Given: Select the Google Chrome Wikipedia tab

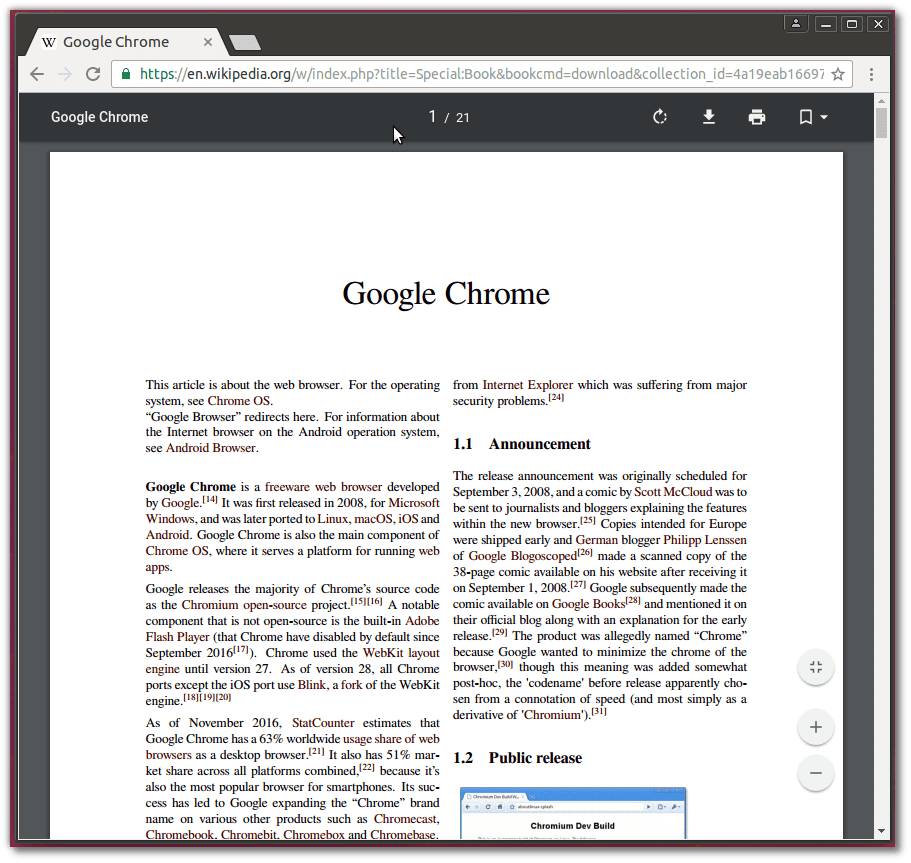Looking at the screenshot, I should coord(124,42).
